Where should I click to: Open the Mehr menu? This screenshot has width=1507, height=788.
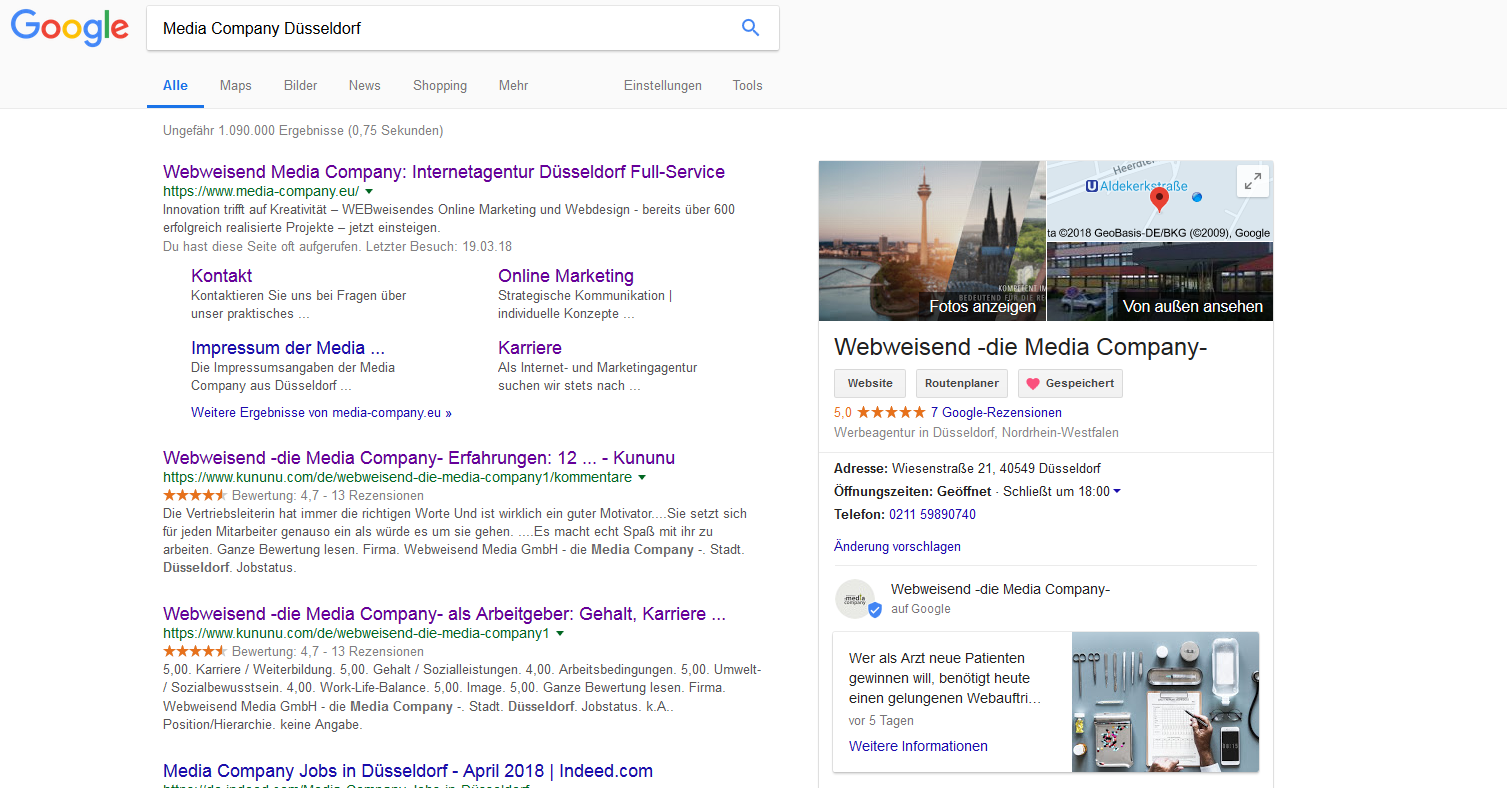click(513, 85)
